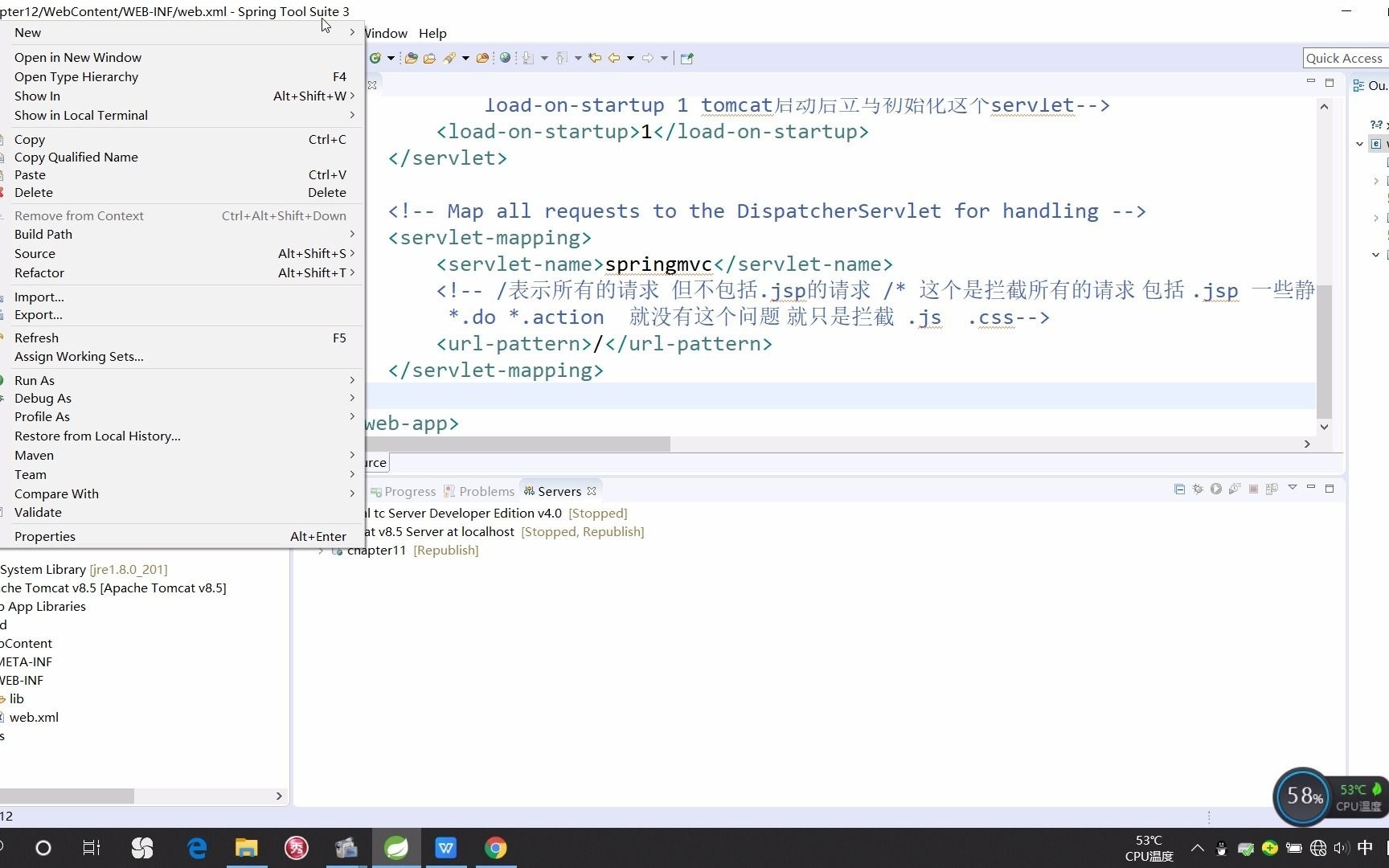Stop the server with red square
This screenshot has width=1389, height=868.
pyautogui.click(x=1253, y=489)
